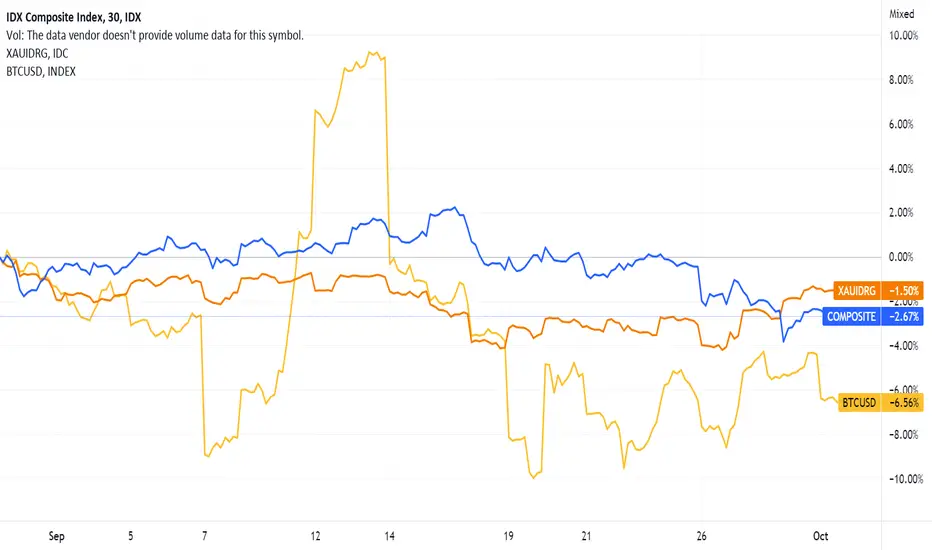Open the Mixed scale mode label
932x550 pixels.
coord(901,14)
